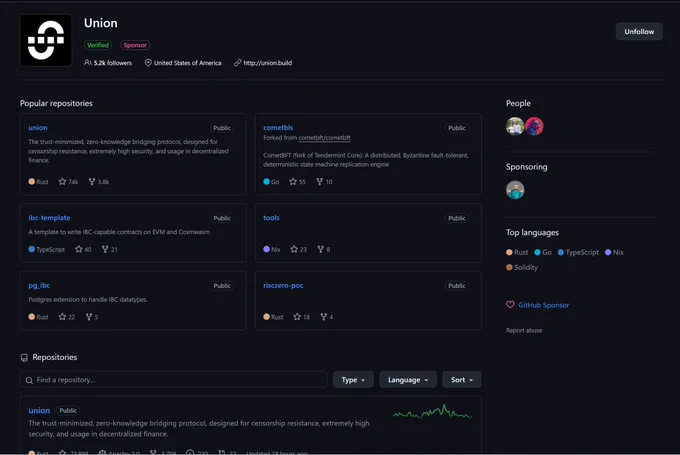Open the sponsored user's avatar under Sponsoring
The height and width of the screenshot is (455, 680).
pos(515,190)
